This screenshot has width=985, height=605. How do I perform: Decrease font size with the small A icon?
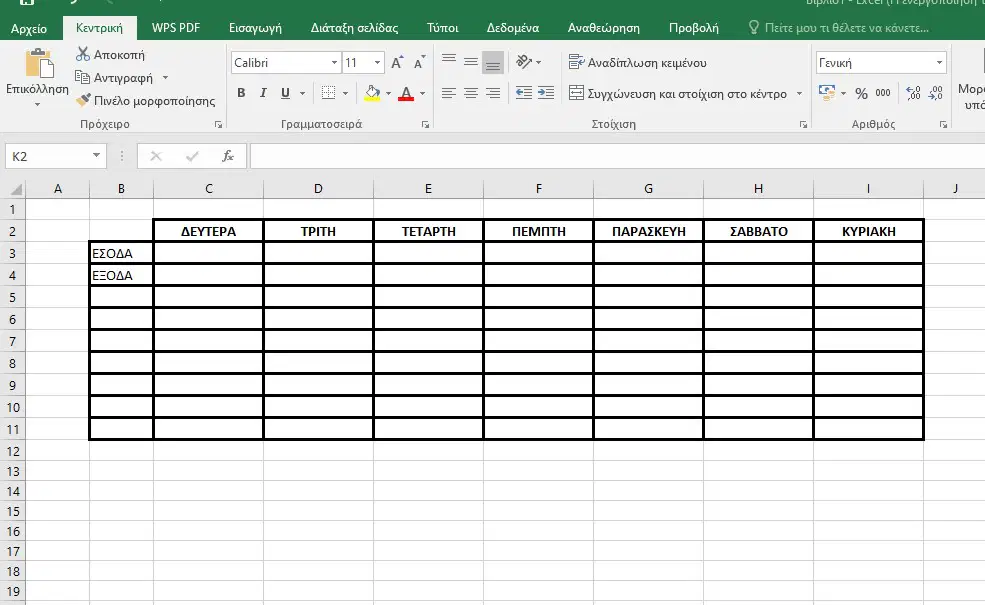click(419, 62)
